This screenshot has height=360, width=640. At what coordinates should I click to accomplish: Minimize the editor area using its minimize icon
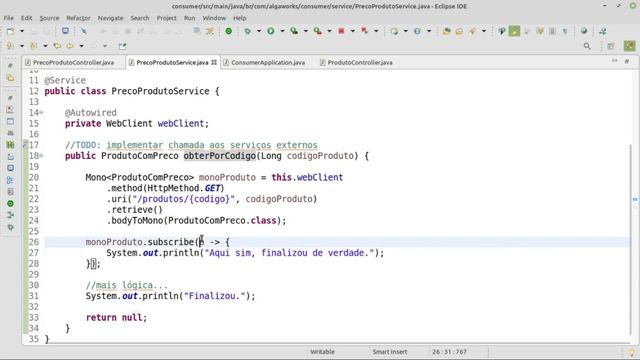point(614,61)
